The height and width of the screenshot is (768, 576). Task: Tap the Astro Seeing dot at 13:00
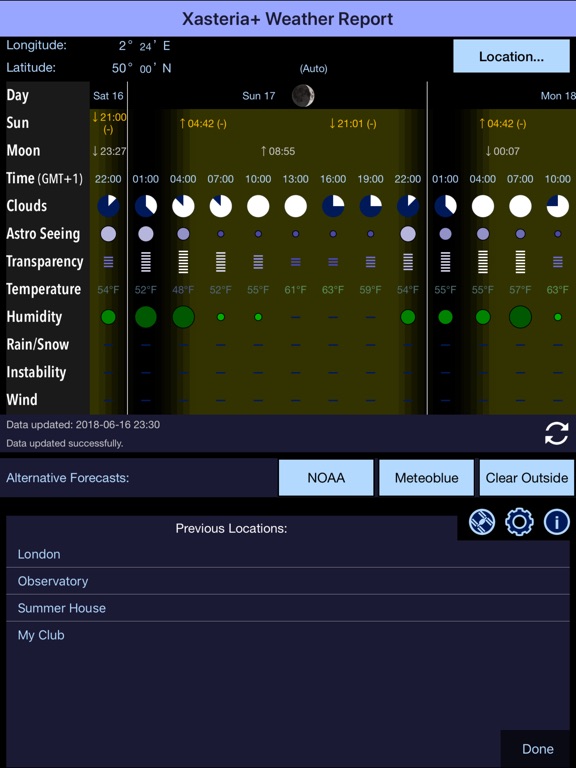(296, 234)
